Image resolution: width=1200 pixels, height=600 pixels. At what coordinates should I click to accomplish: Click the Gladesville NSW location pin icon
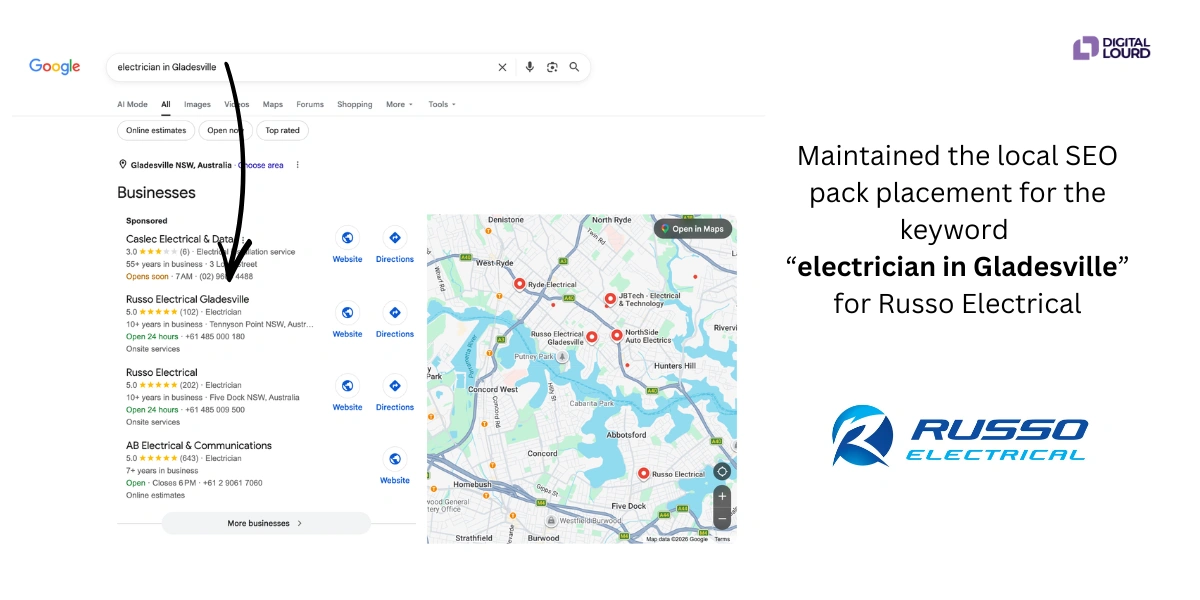123,165
